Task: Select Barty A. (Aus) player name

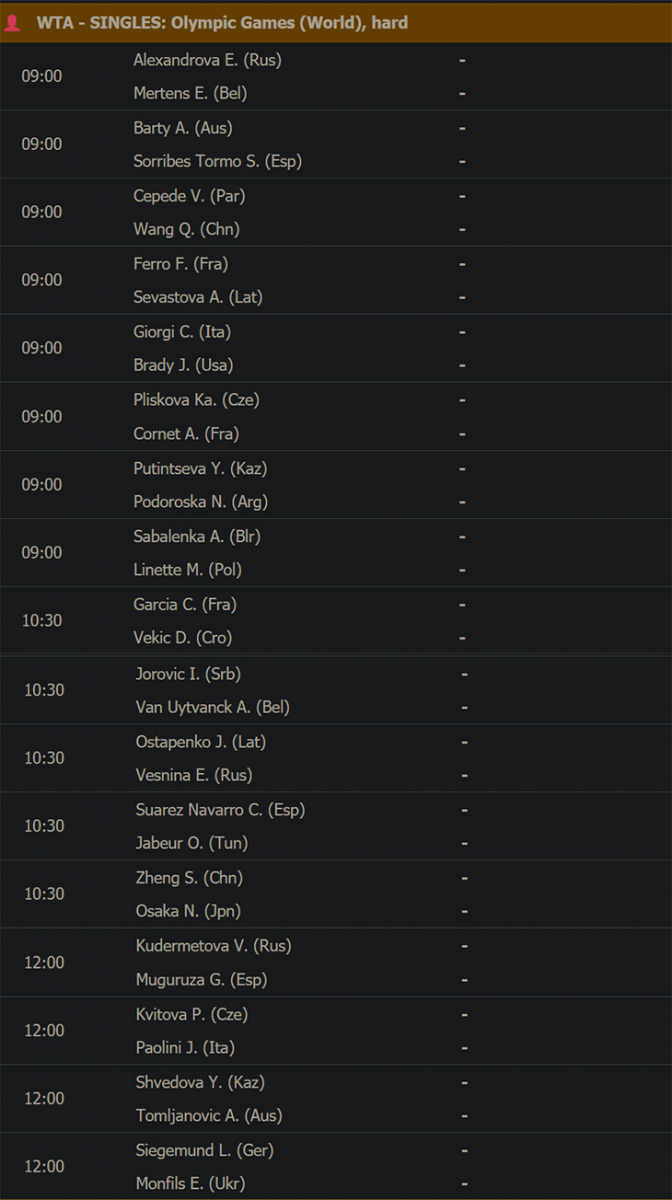Action: (x=183, y=128)
